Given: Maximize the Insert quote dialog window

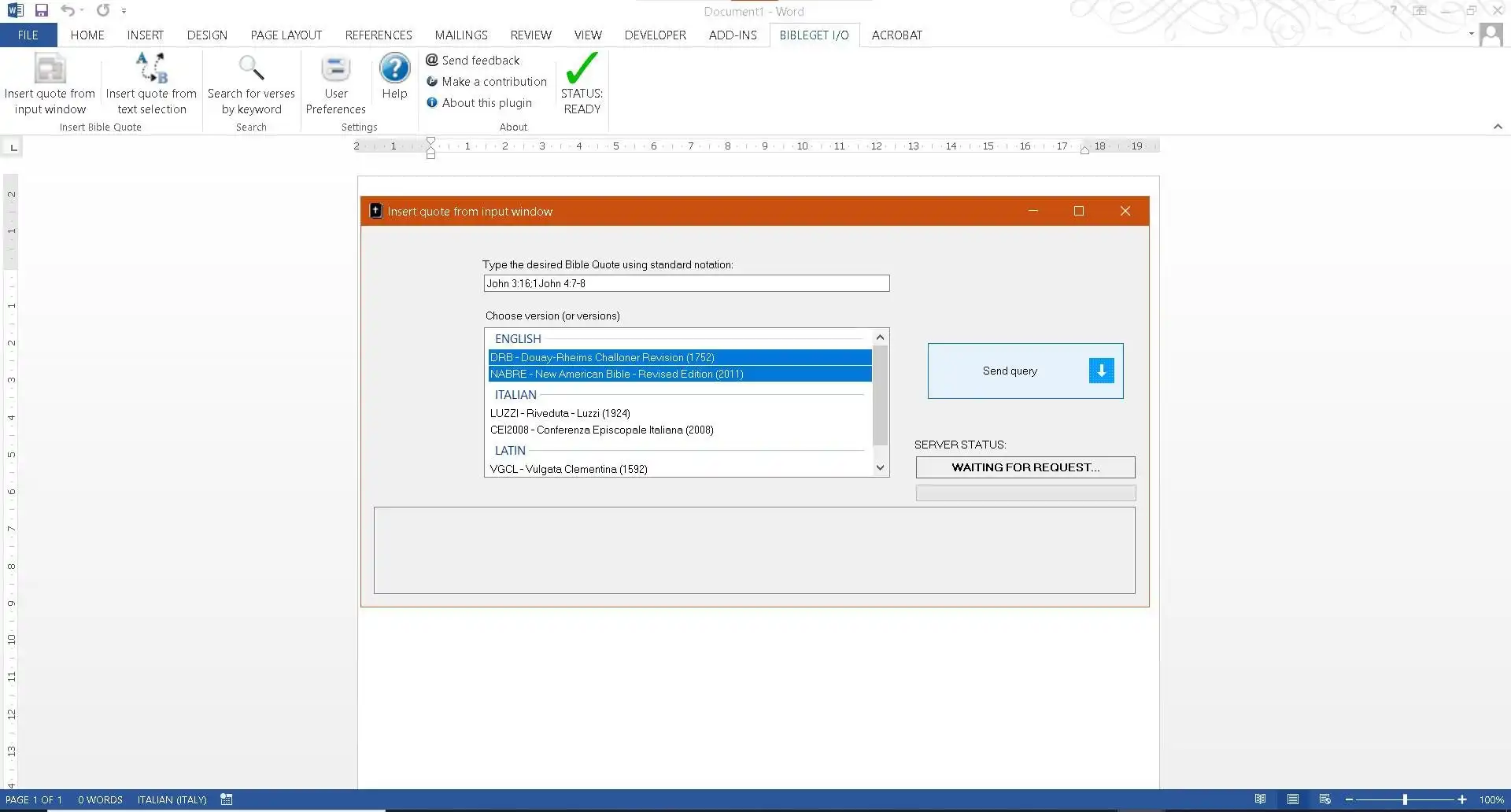Looking at the screenshot, I should [1079, 211].
